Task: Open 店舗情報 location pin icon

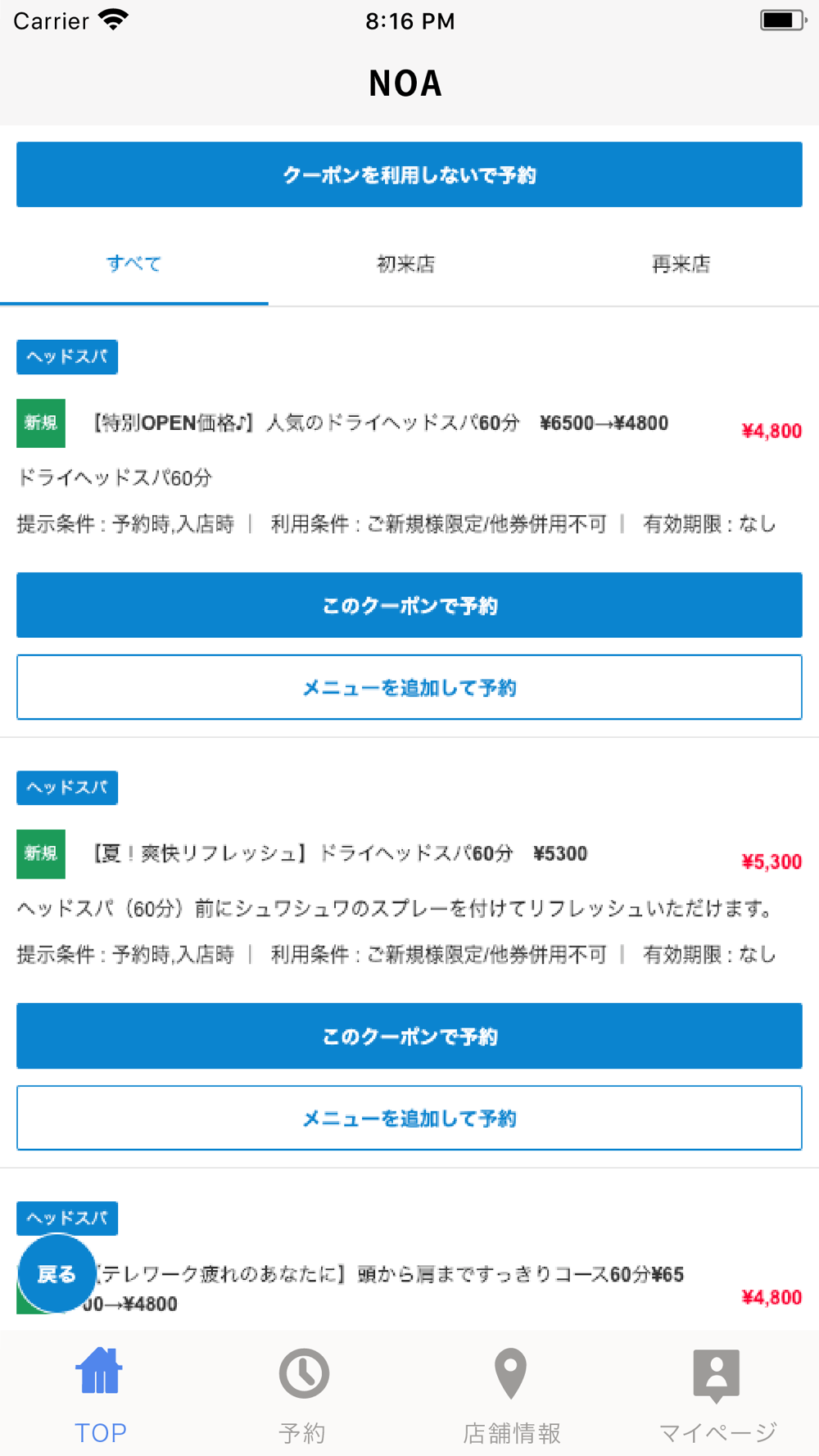Action: point(510,1373)
